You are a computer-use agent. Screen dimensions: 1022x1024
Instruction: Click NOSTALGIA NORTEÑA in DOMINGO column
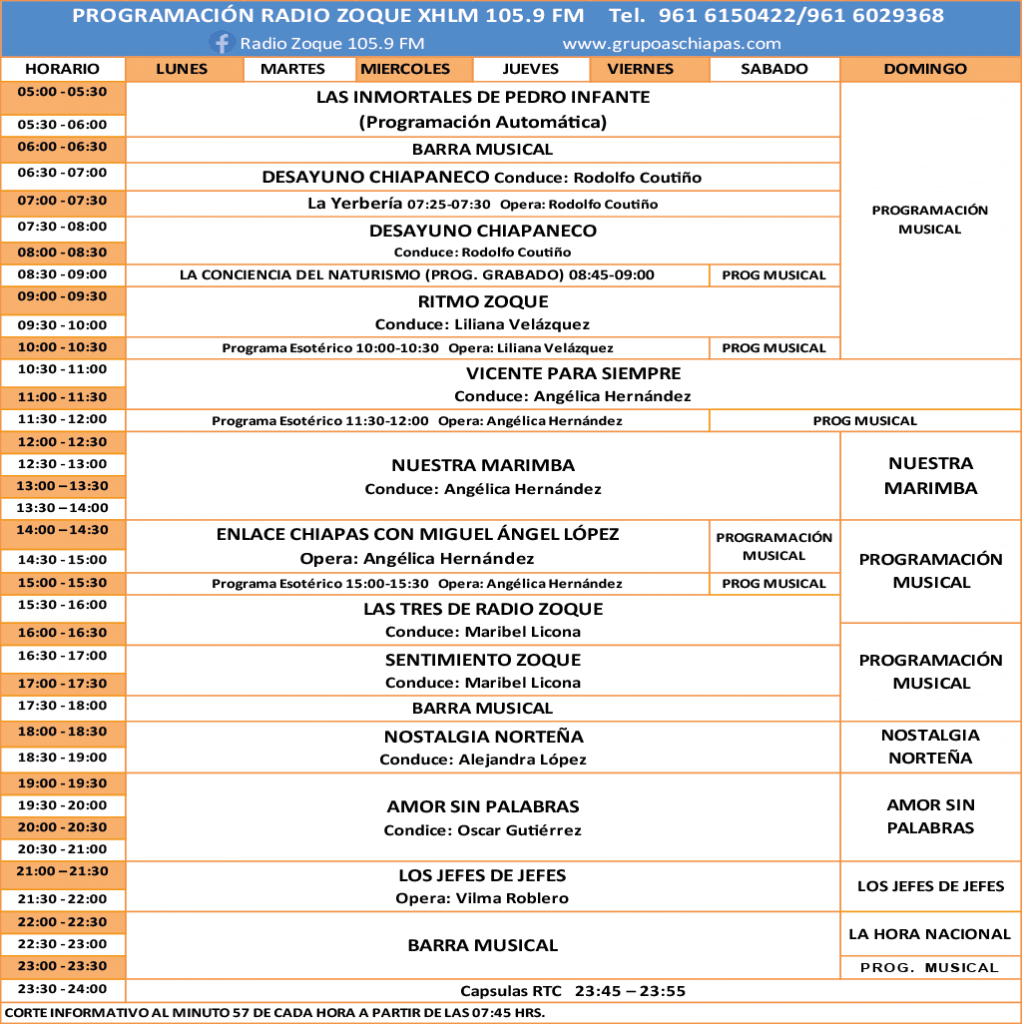pos(931,746)
